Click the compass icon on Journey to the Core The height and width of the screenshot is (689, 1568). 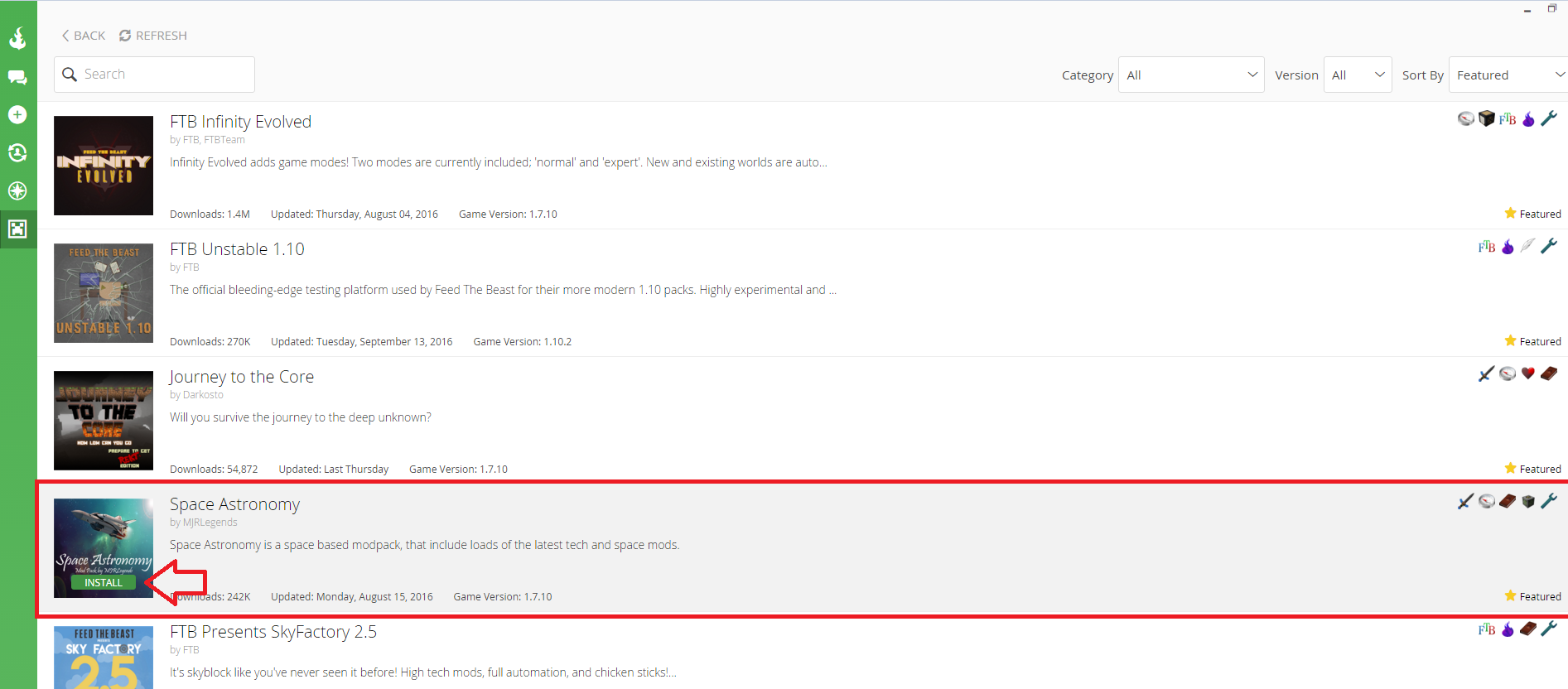pyautogui.click(x=1508, y=373)
